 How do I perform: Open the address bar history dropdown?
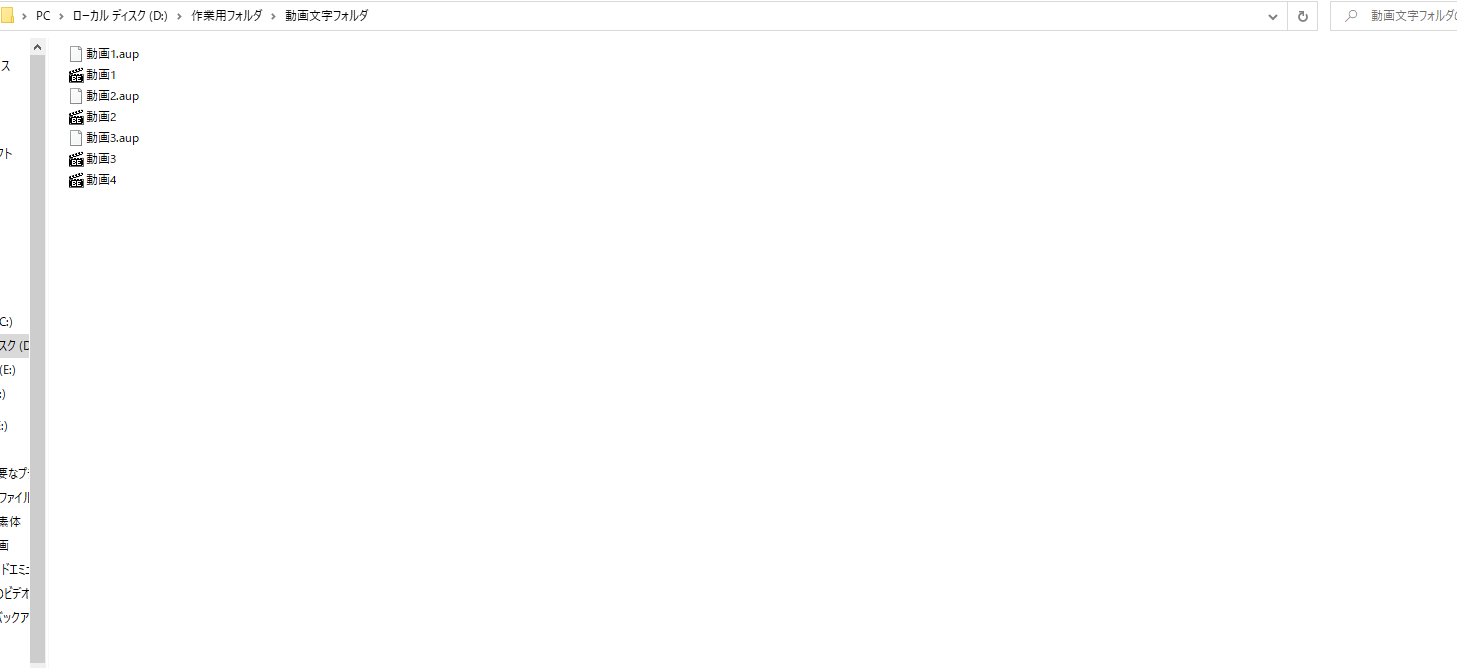1273,16
